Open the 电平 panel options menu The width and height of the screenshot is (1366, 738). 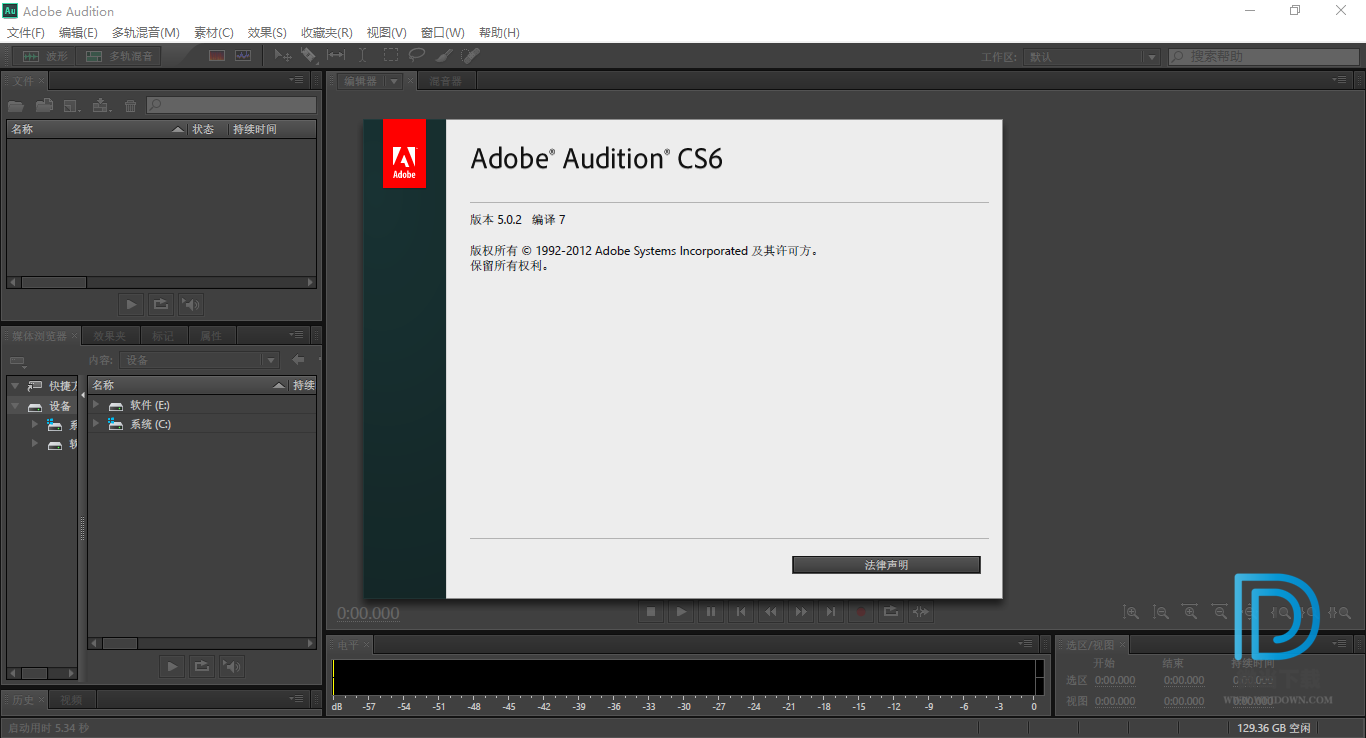pos(1026,644)
